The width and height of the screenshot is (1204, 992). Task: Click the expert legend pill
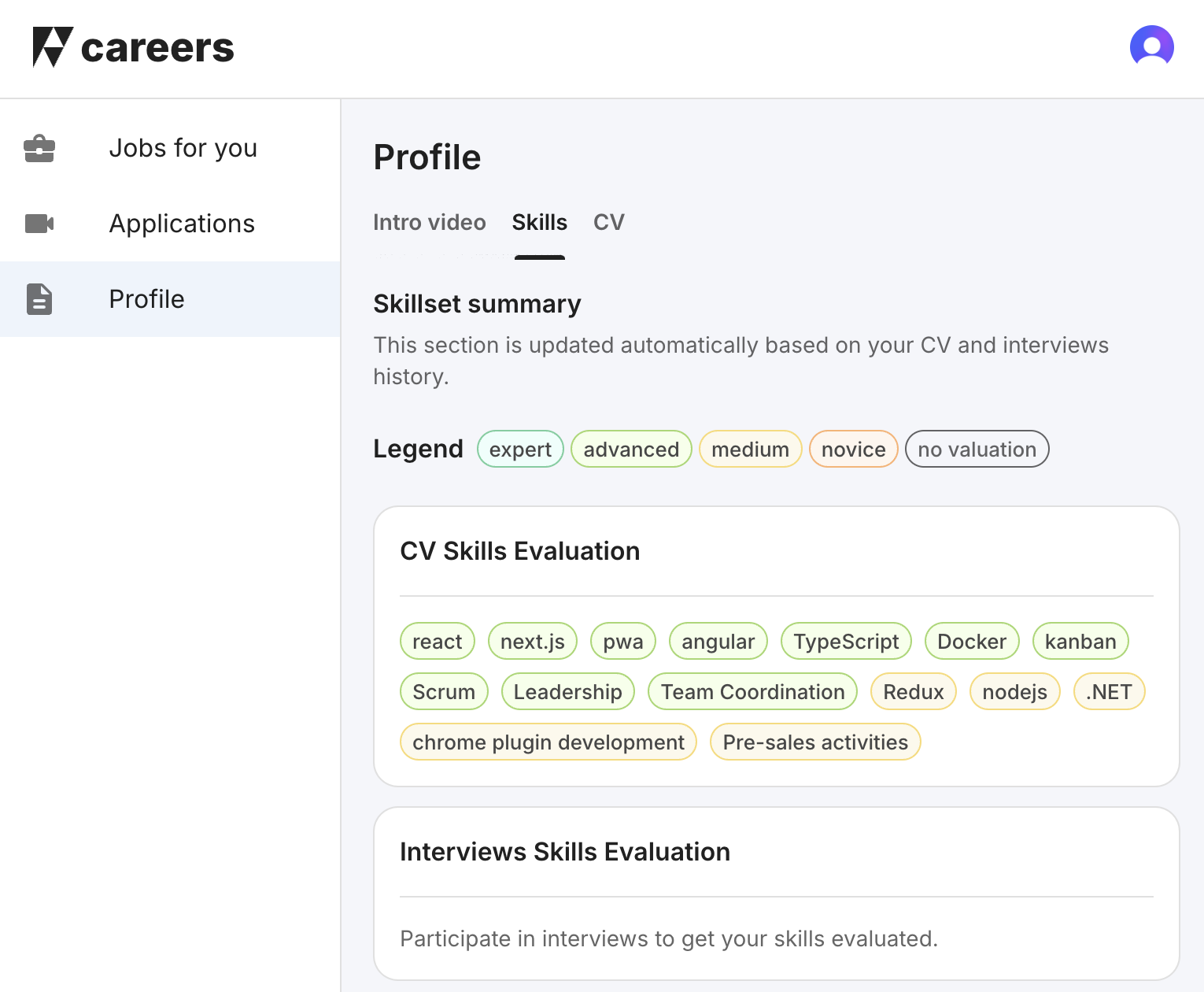point(520,449)
